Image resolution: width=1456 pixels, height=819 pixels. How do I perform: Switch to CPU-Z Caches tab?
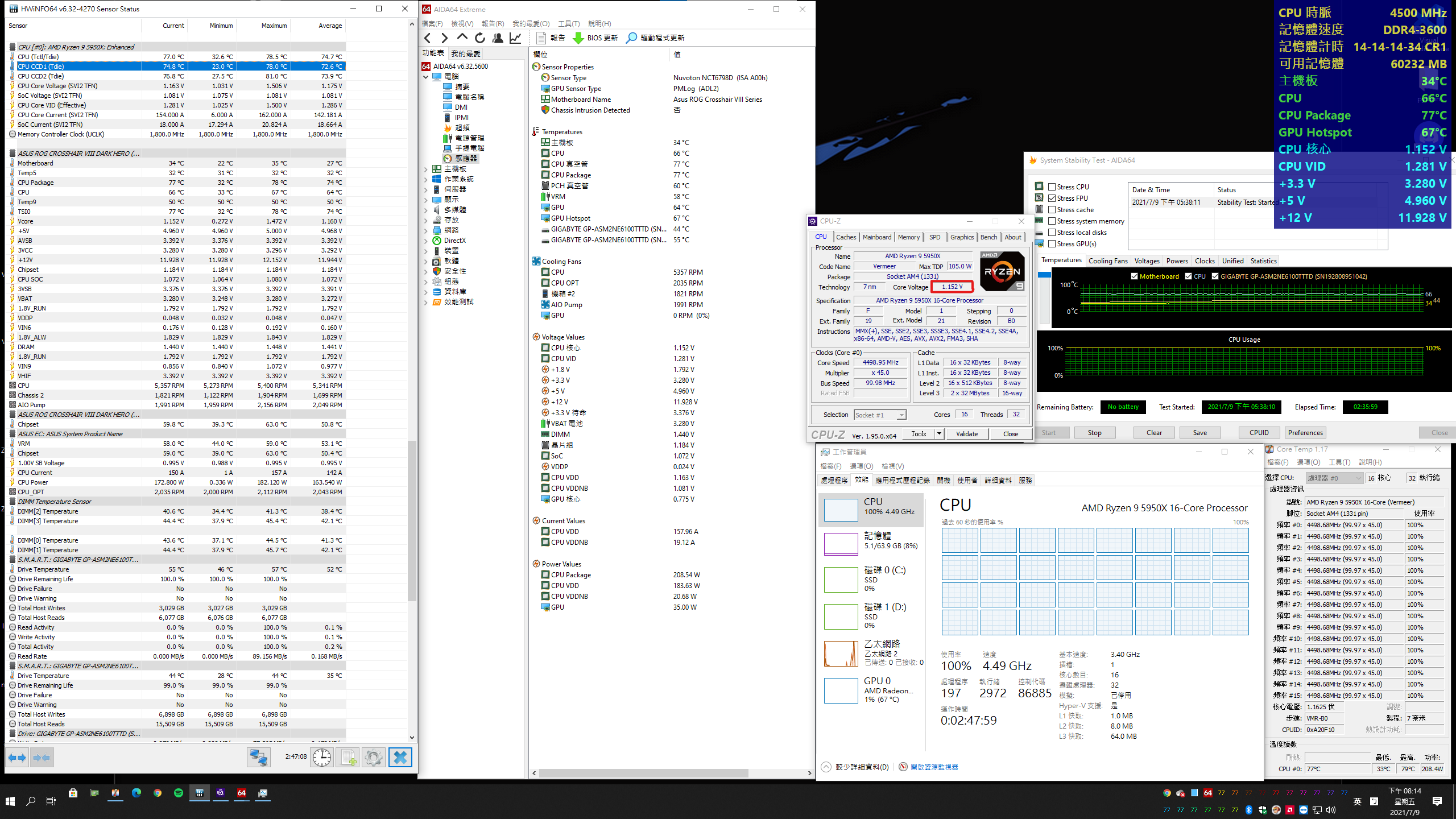pos(846,237)
